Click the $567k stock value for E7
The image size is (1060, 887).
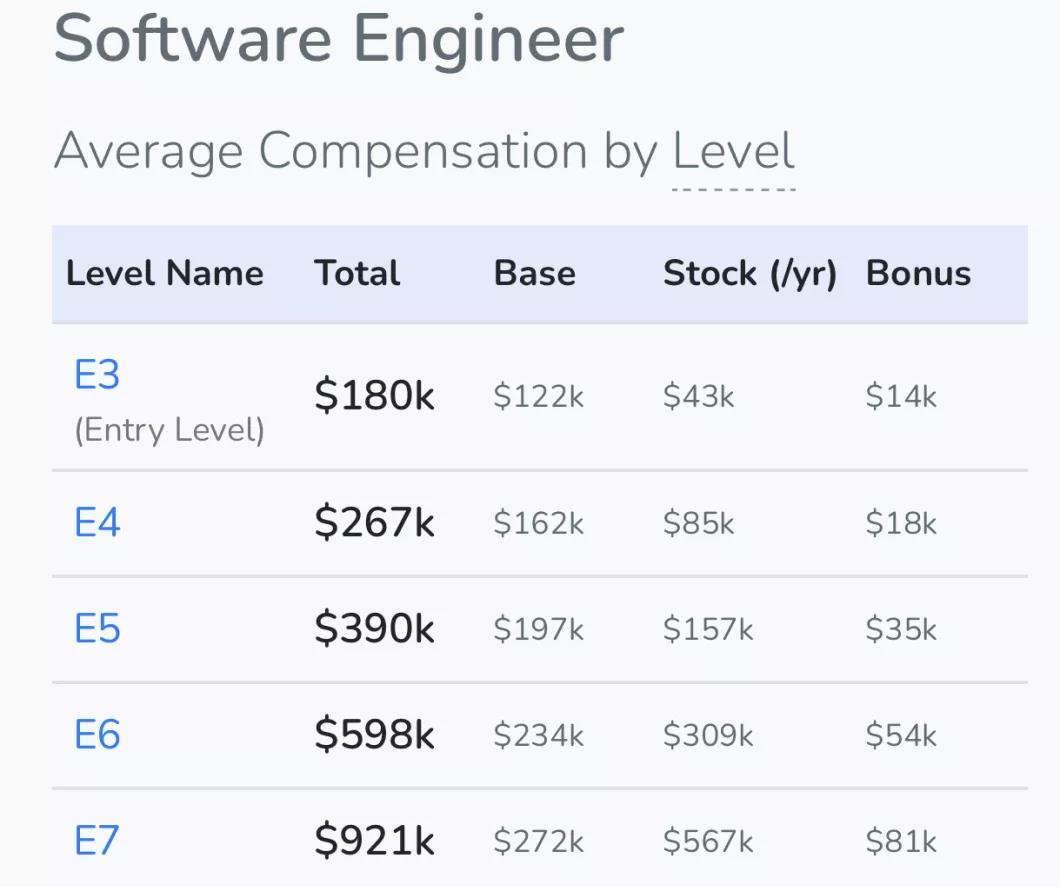pos(708,841)
